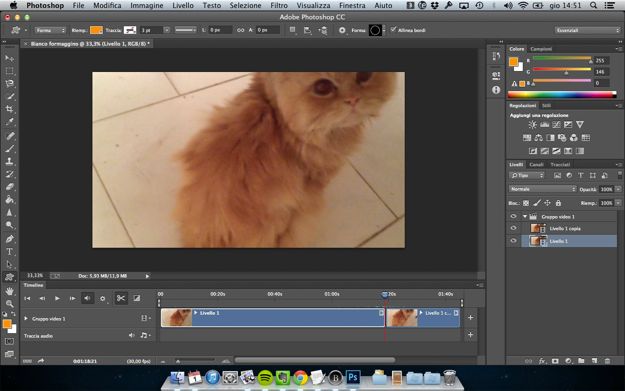
Task: Open the Filtro menu
Action: [279, 5]
